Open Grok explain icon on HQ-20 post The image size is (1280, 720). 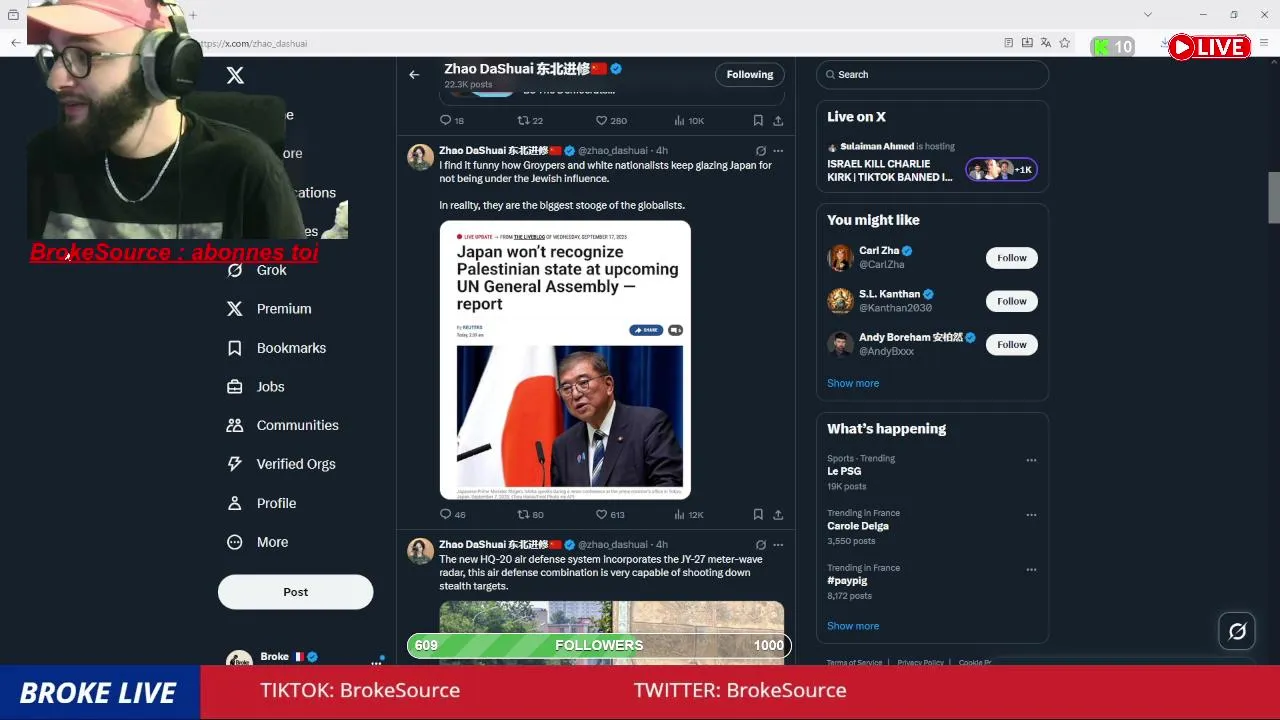pyautogui.click(x=761, y=545)
